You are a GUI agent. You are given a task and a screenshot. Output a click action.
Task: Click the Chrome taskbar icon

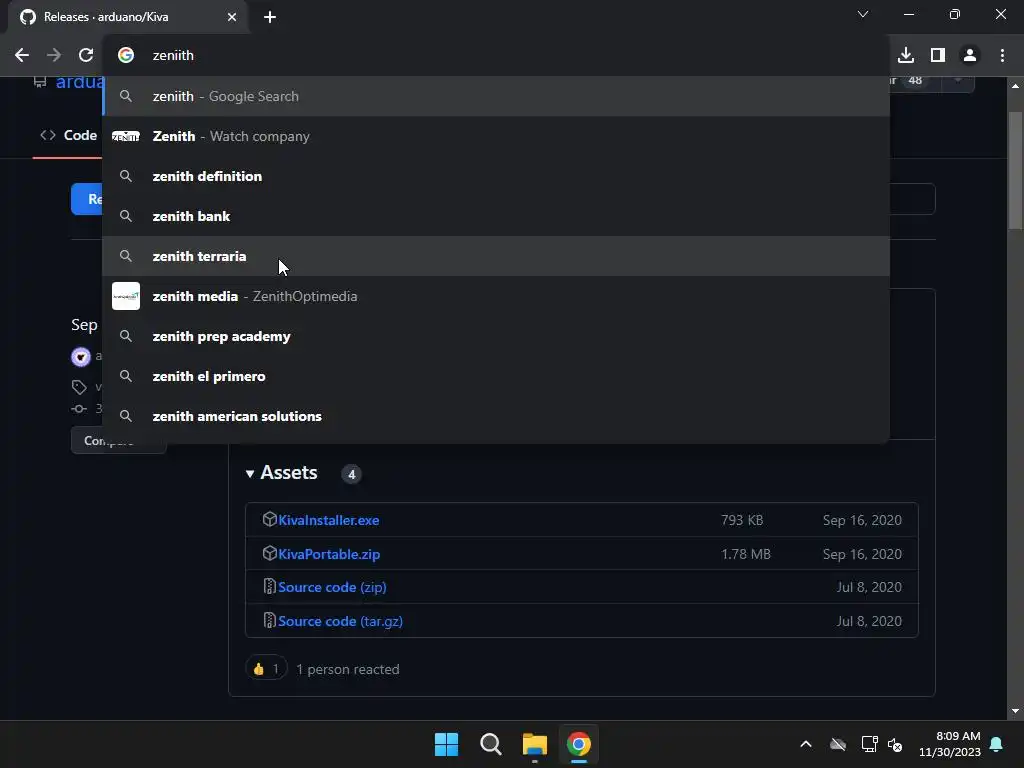point(579,744)
